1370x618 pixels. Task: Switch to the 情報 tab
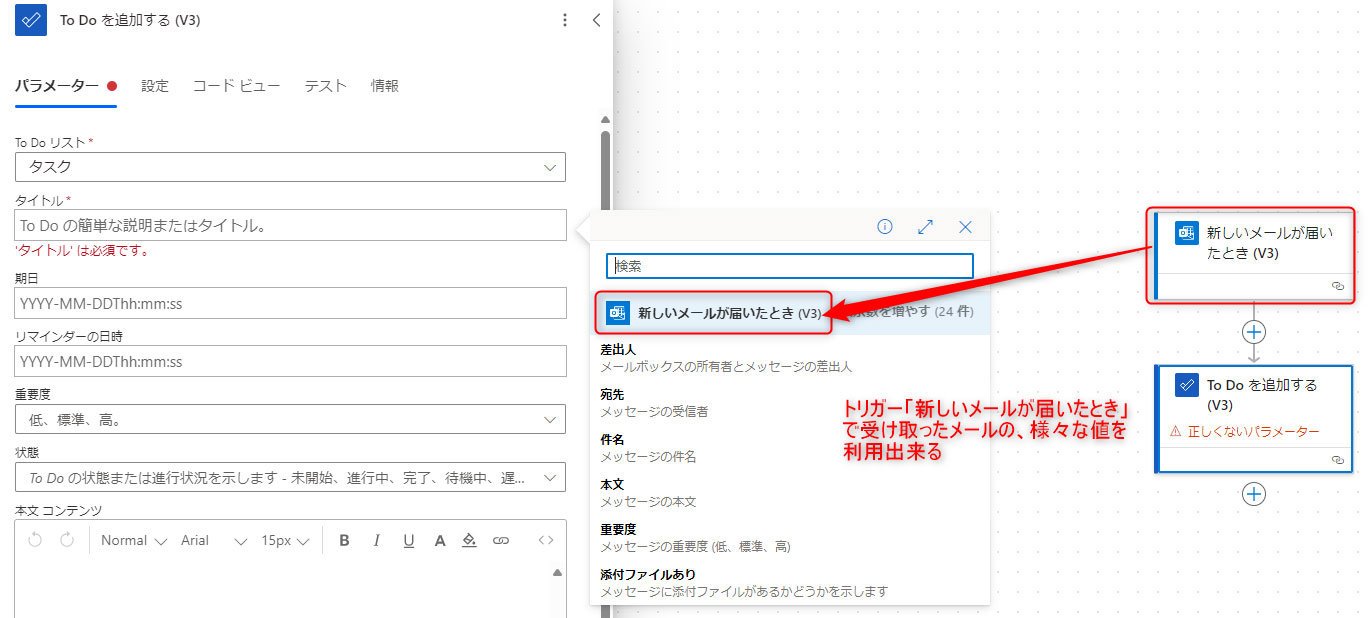pos(385,86)
